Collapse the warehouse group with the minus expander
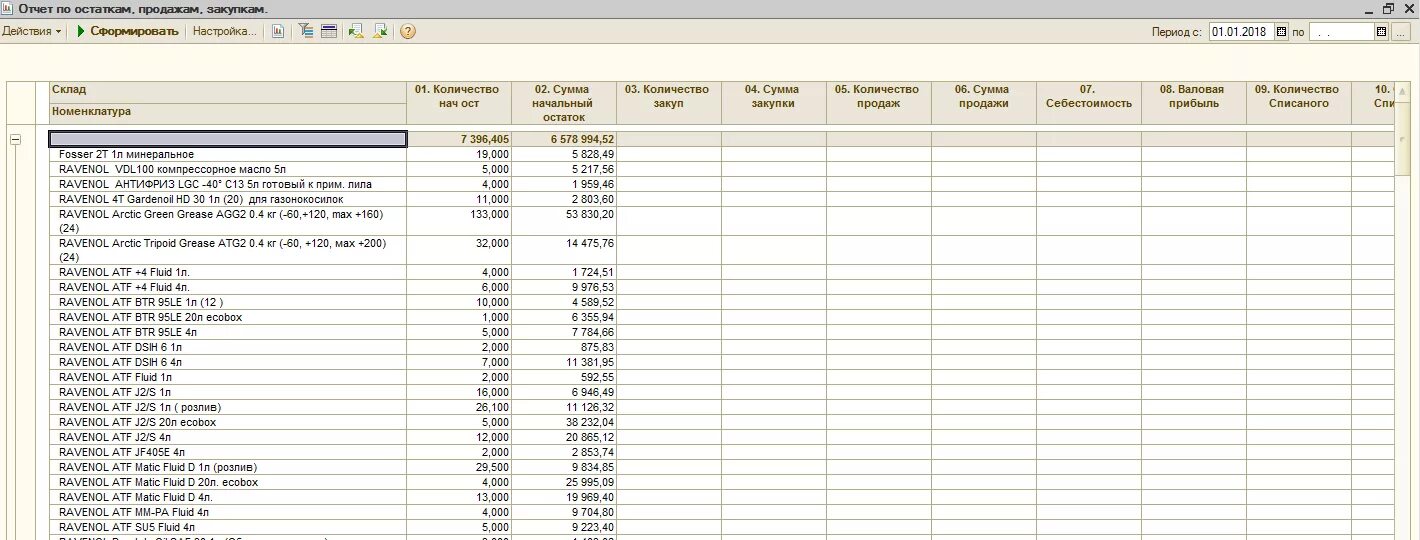 (x=15, y=139)
